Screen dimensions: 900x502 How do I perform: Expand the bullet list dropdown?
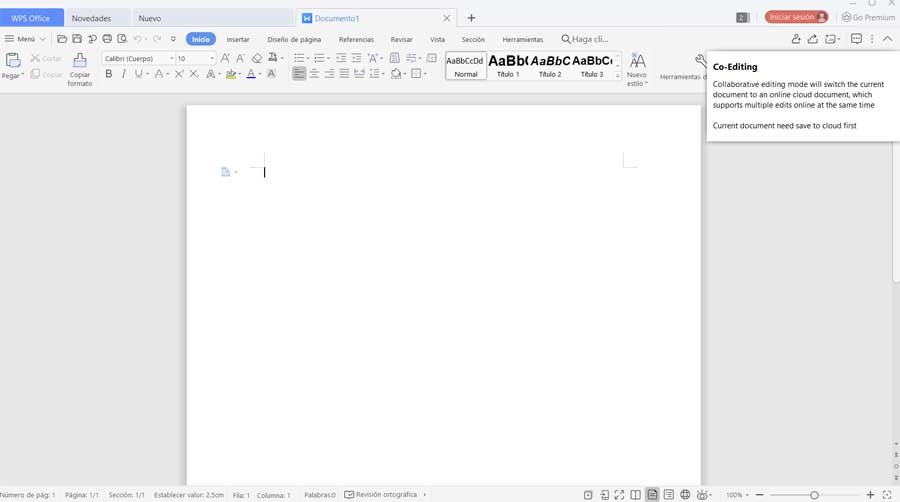(308, 59)
